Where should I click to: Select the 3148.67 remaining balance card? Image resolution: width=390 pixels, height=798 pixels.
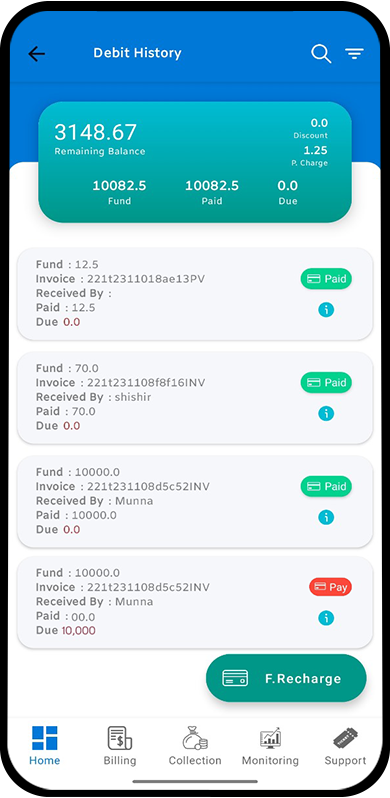coord(195,162)
